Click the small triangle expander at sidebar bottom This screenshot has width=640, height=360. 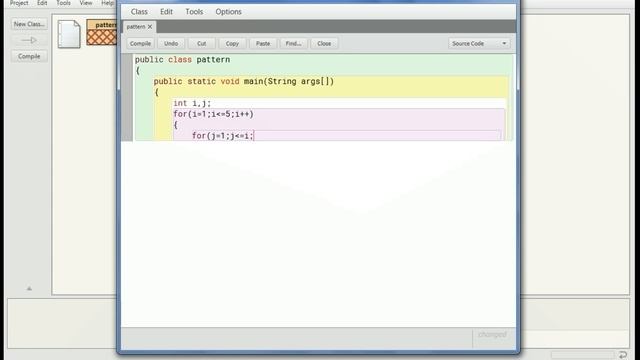coord(29,289)
